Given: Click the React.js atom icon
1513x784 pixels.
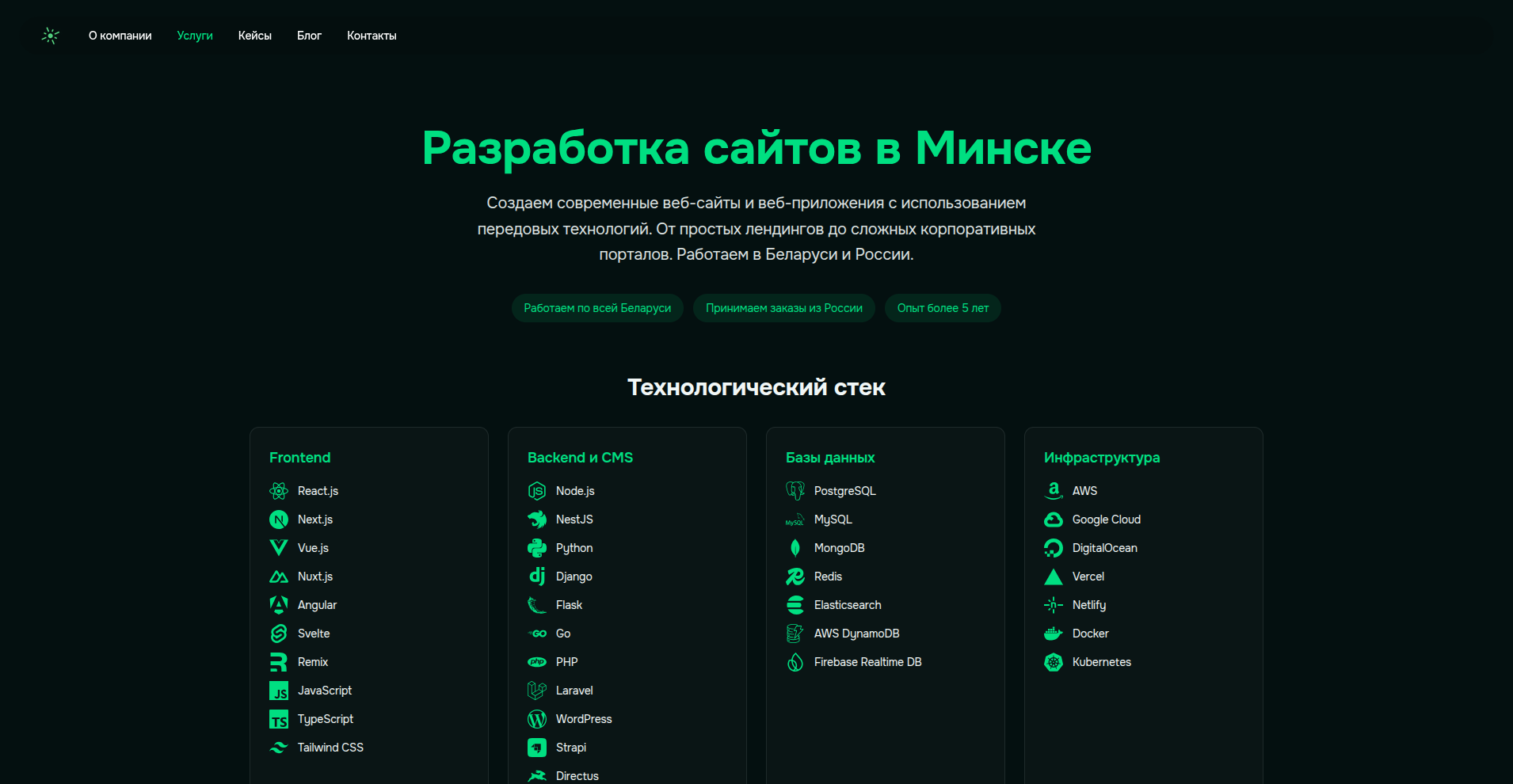Looking at the screenshot, I should [279, 491].
